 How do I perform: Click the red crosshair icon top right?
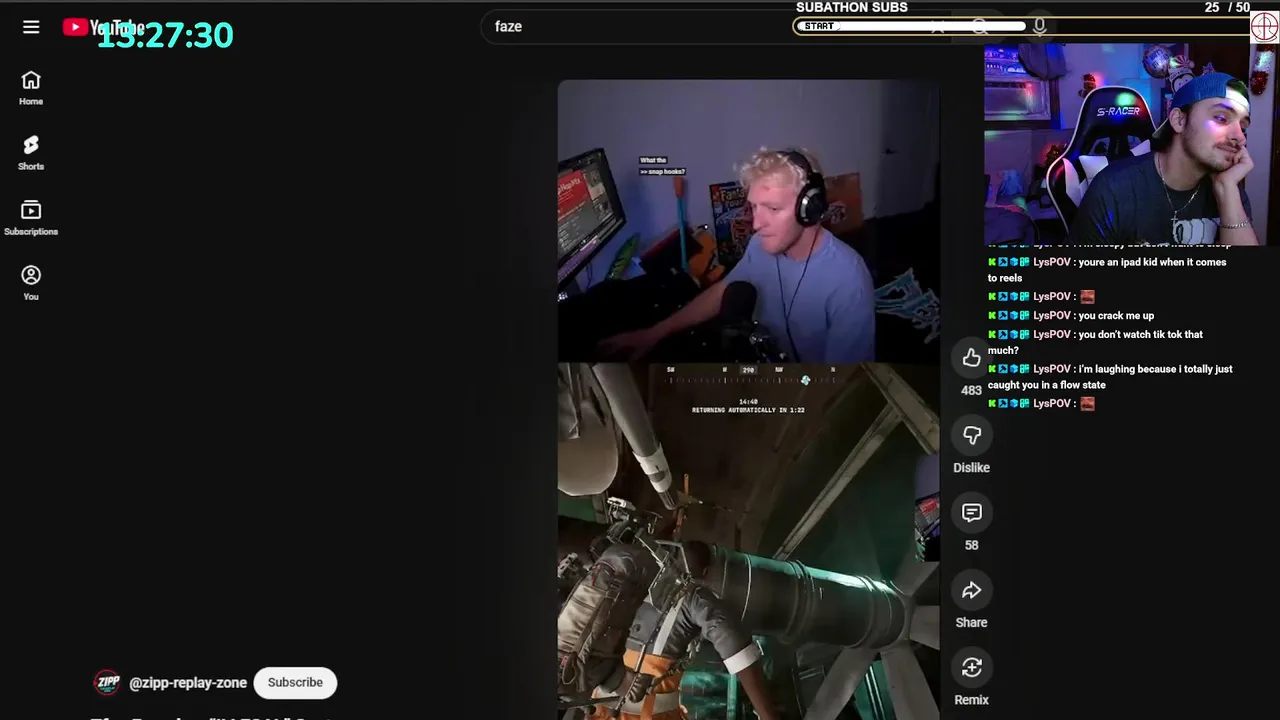coord(1265,27)
